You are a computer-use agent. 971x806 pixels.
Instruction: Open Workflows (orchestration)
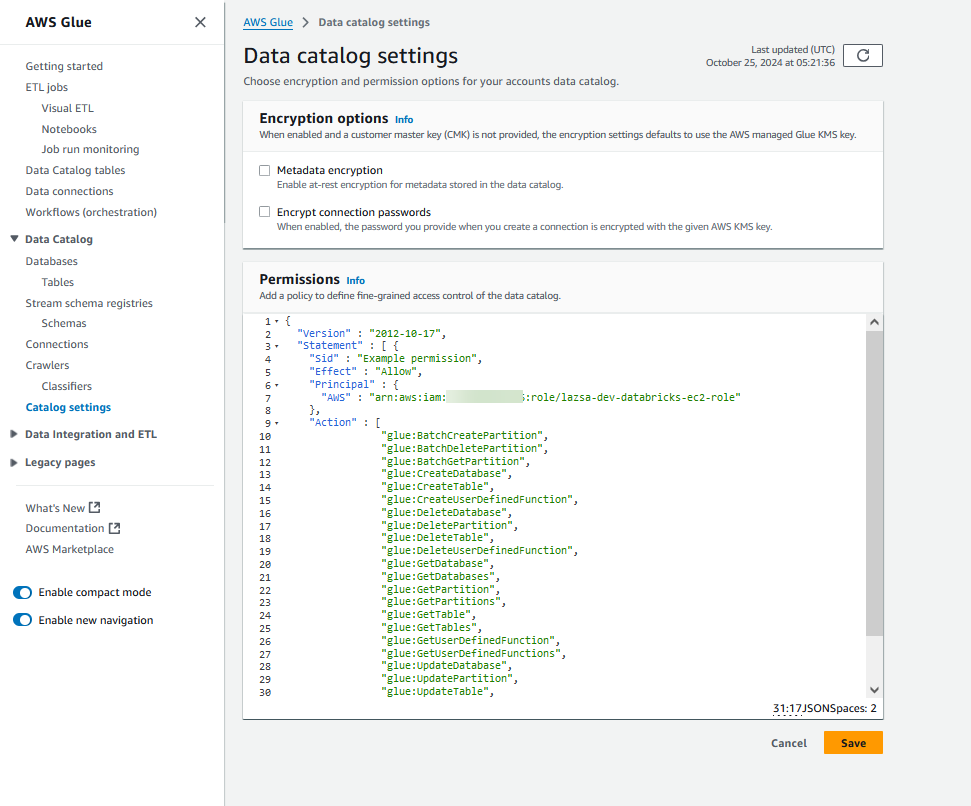tap(91, 212)
